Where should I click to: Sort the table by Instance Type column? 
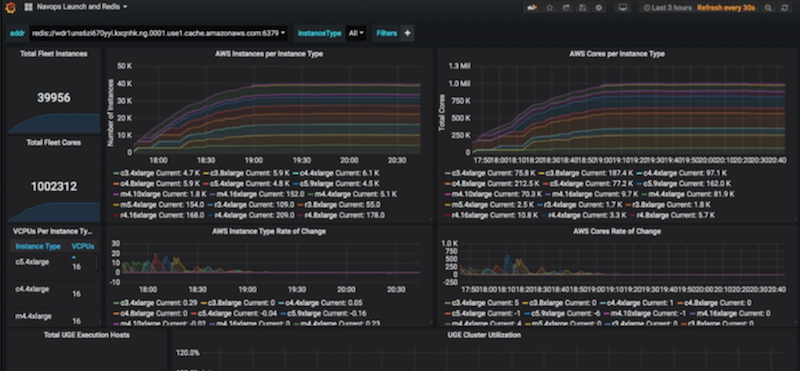38,246
